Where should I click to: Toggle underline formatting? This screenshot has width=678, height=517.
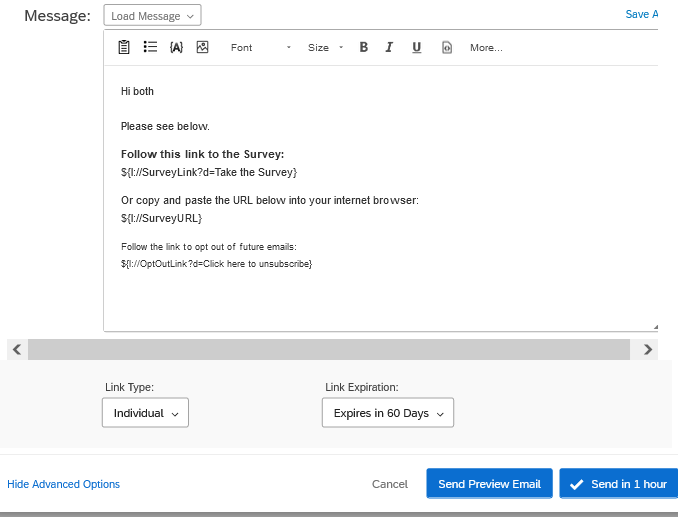point(416,47)
